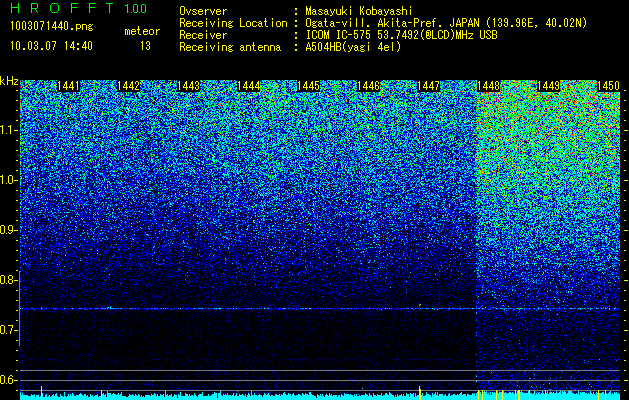Click the date stamp 10.03.07 14:40
The image size is (629, 400).
51,46
